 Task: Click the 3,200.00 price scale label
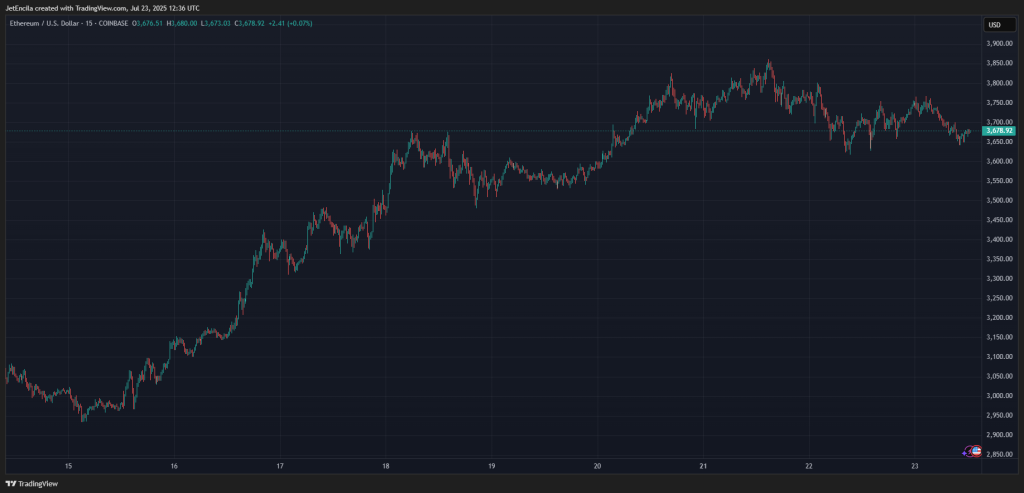click(x=999, y=317)
